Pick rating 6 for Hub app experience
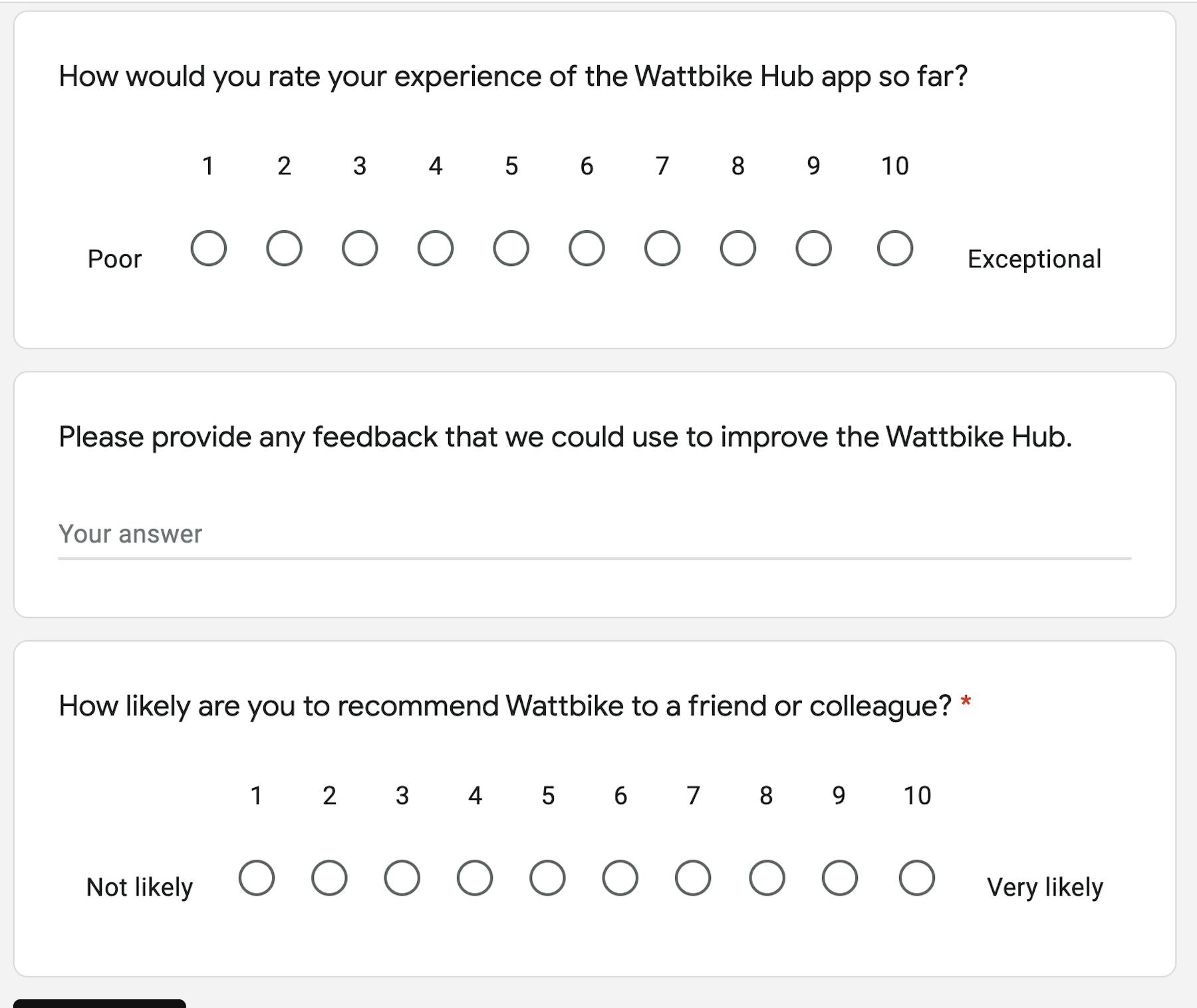 click(x=587, y=249)
